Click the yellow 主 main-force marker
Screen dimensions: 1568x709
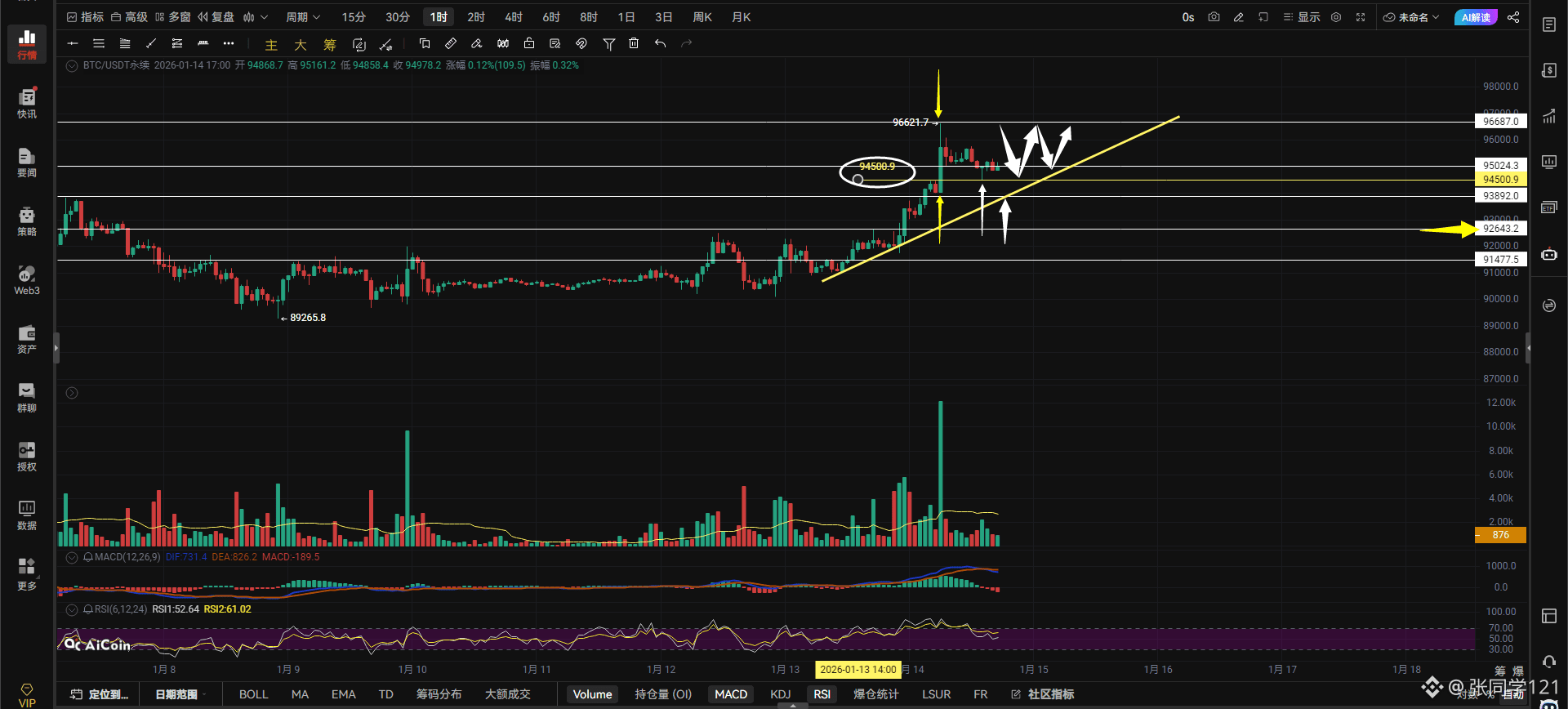coord(271,45)
